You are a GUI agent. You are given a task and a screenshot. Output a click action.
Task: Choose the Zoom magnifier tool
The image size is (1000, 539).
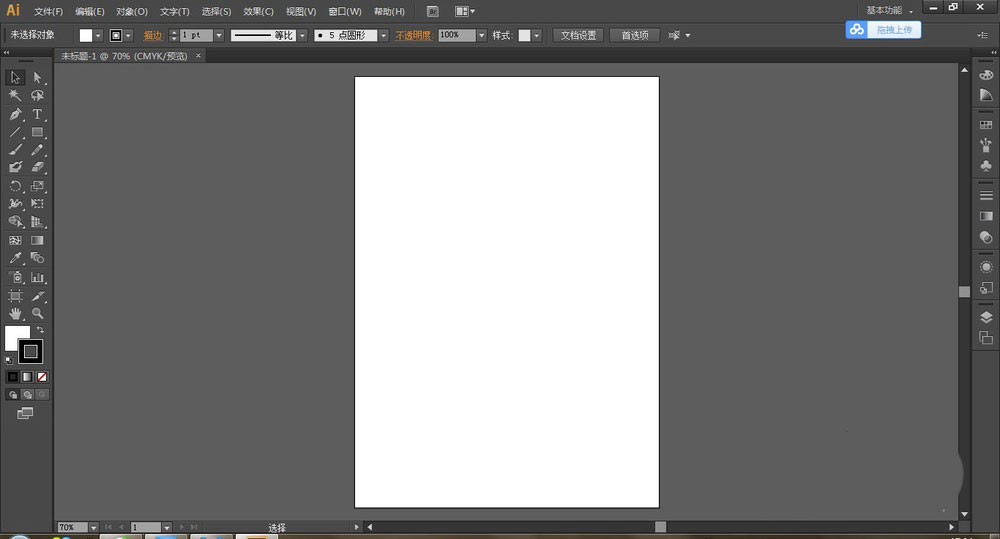pos(37,313)
